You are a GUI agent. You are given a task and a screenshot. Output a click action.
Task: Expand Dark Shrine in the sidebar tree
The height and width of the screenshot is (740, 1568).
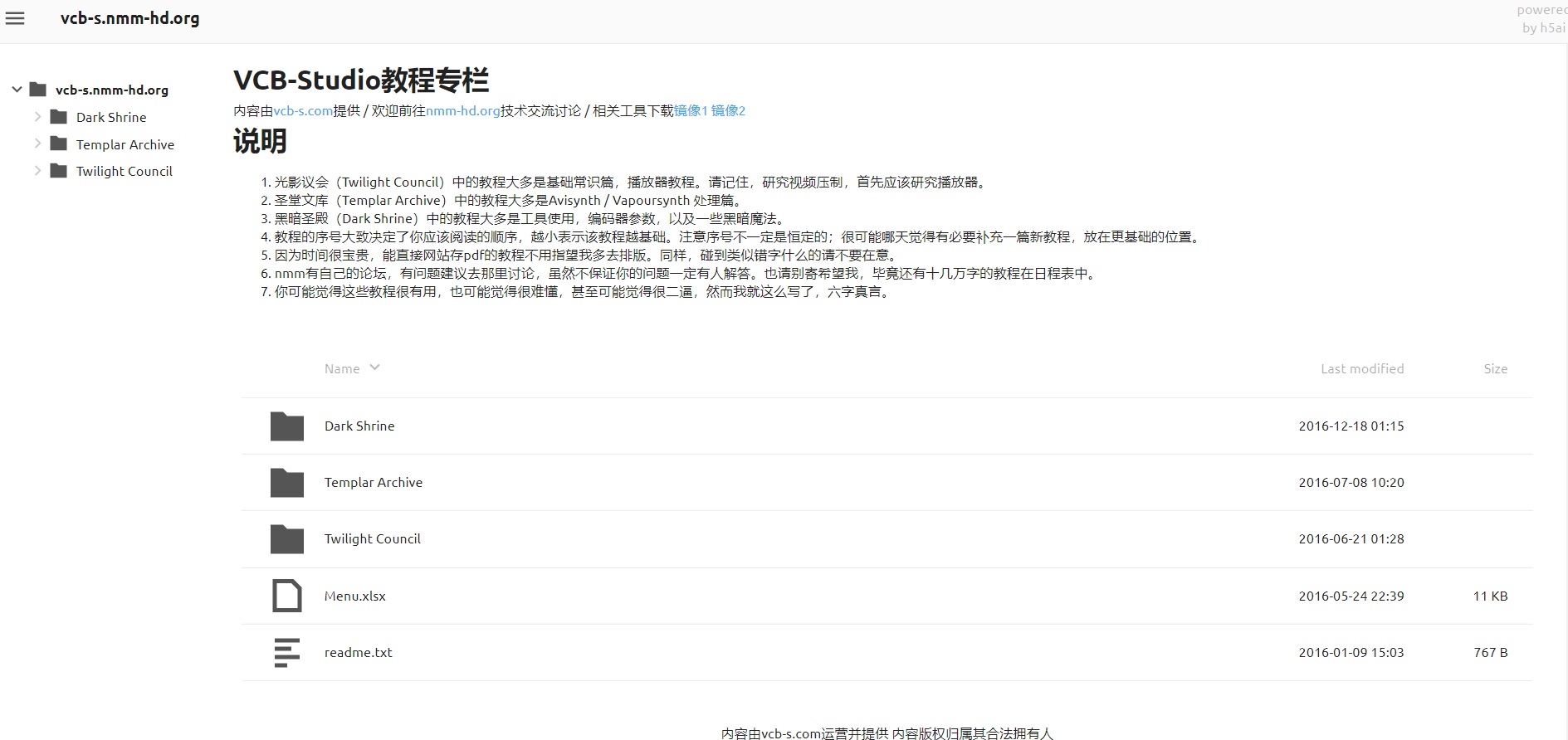coord(37,117)
